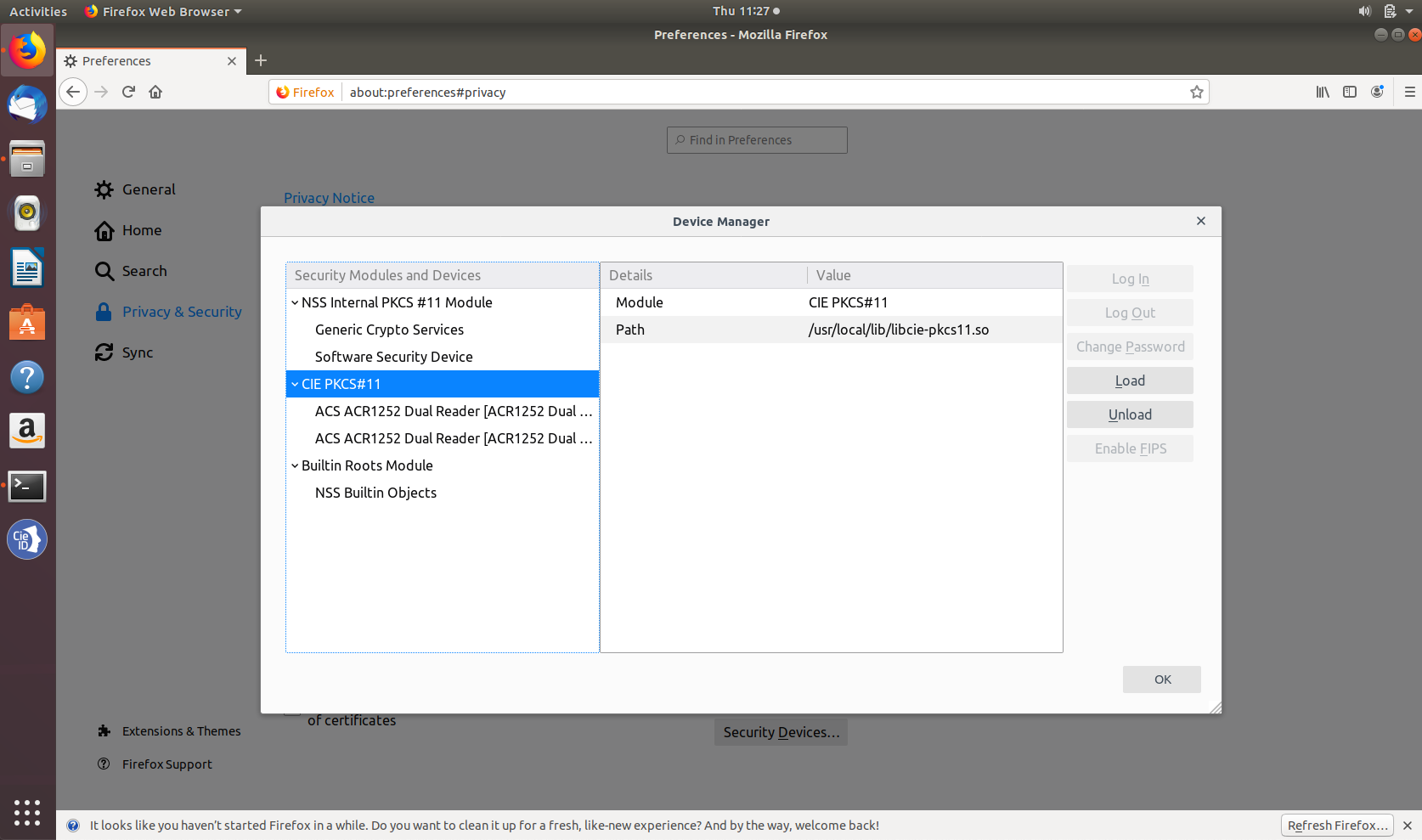The image size is (1422, 840).
Task: Click the Value column header
Action: point(934,275)
